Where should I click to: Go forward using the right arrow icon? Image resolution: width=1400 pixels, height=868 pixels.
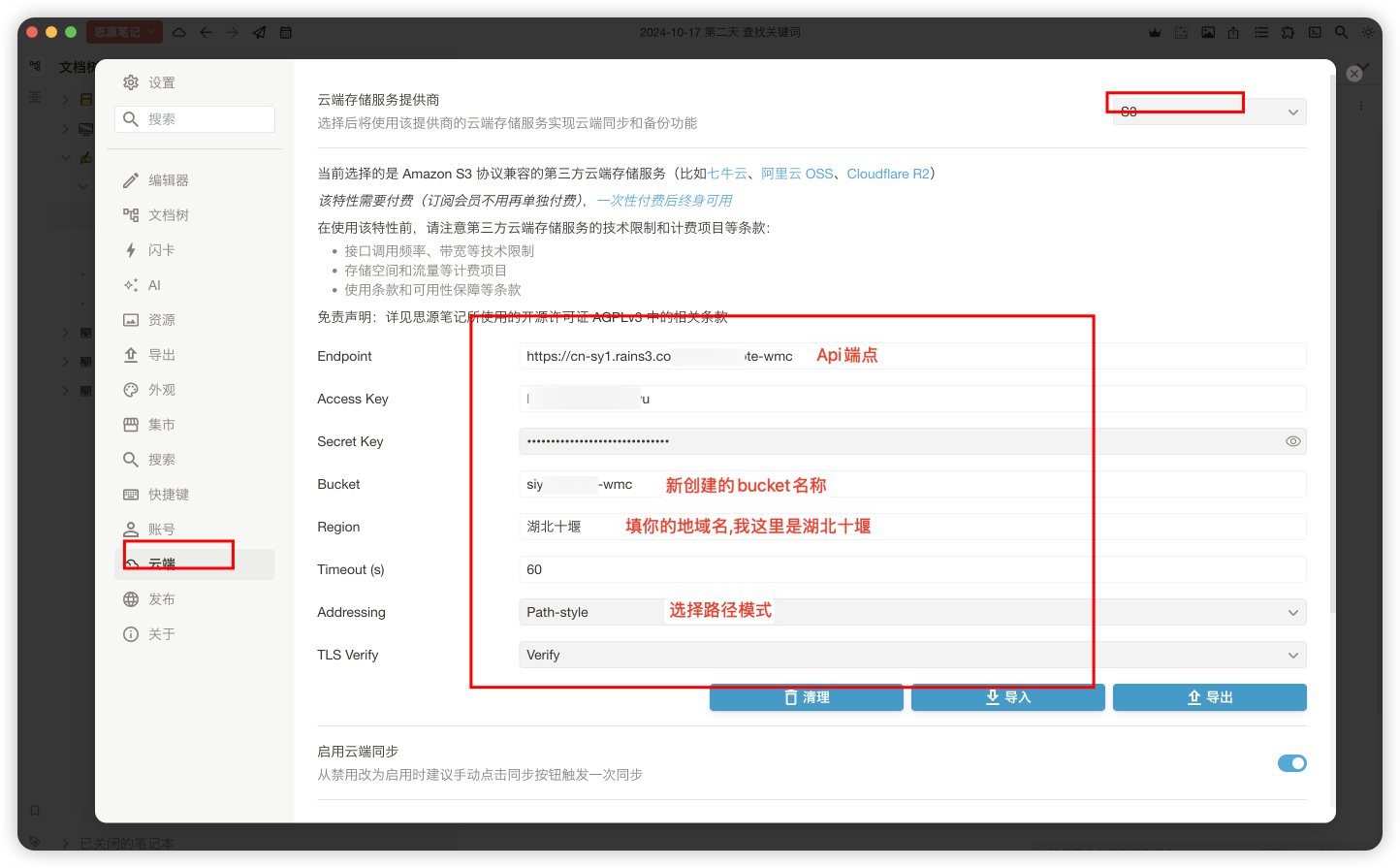[233, 32]
